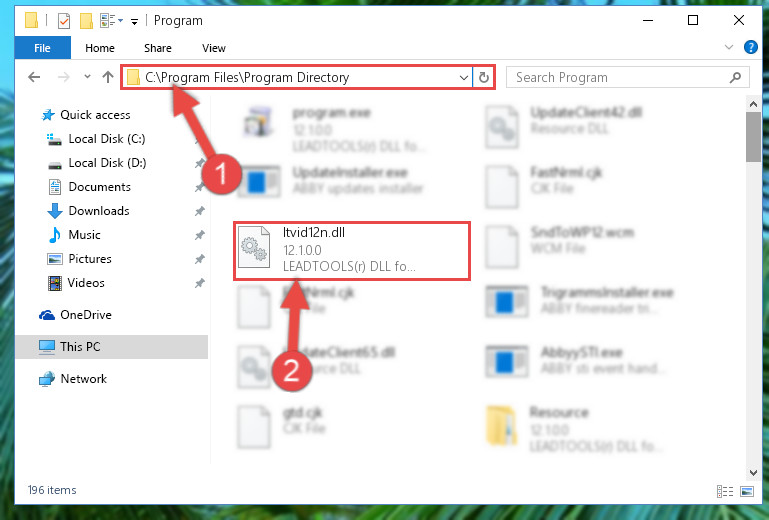Viewport: 769px width, 520px height.
Task: Open the File ribbon tab
Action: [43, 48]
